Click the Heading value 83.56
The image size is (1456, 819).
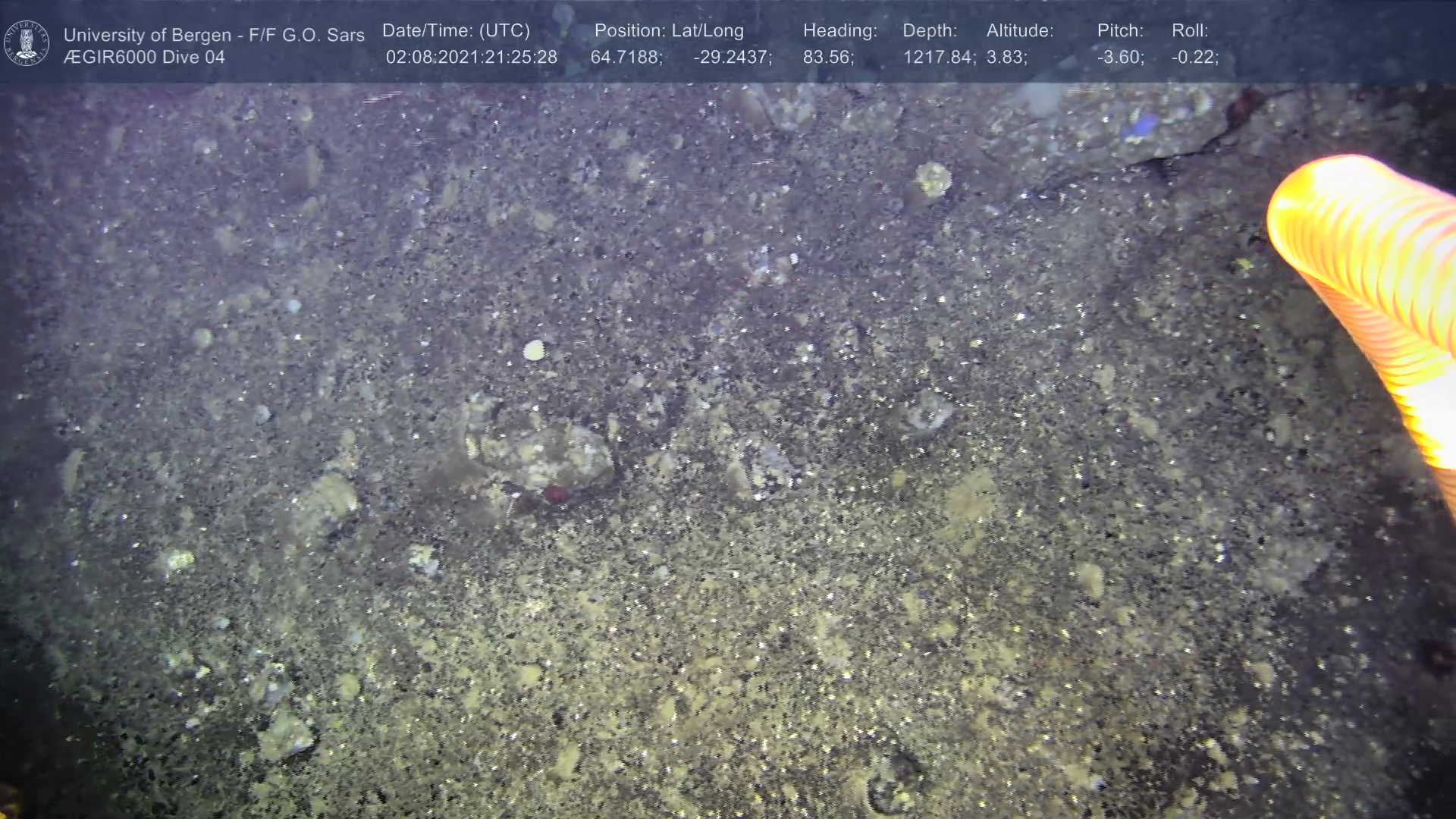pos(827,58)
